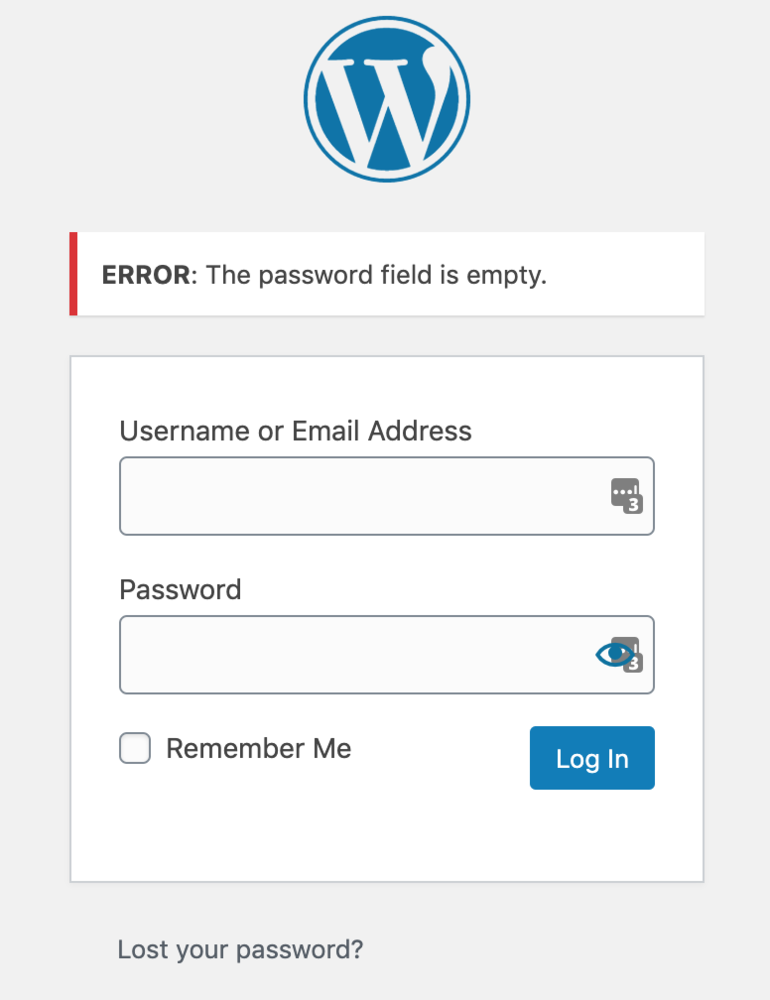This screenshot has width=770, height=1000.
Task: Focus the Username or Email Address input
Action: point(387,496)
